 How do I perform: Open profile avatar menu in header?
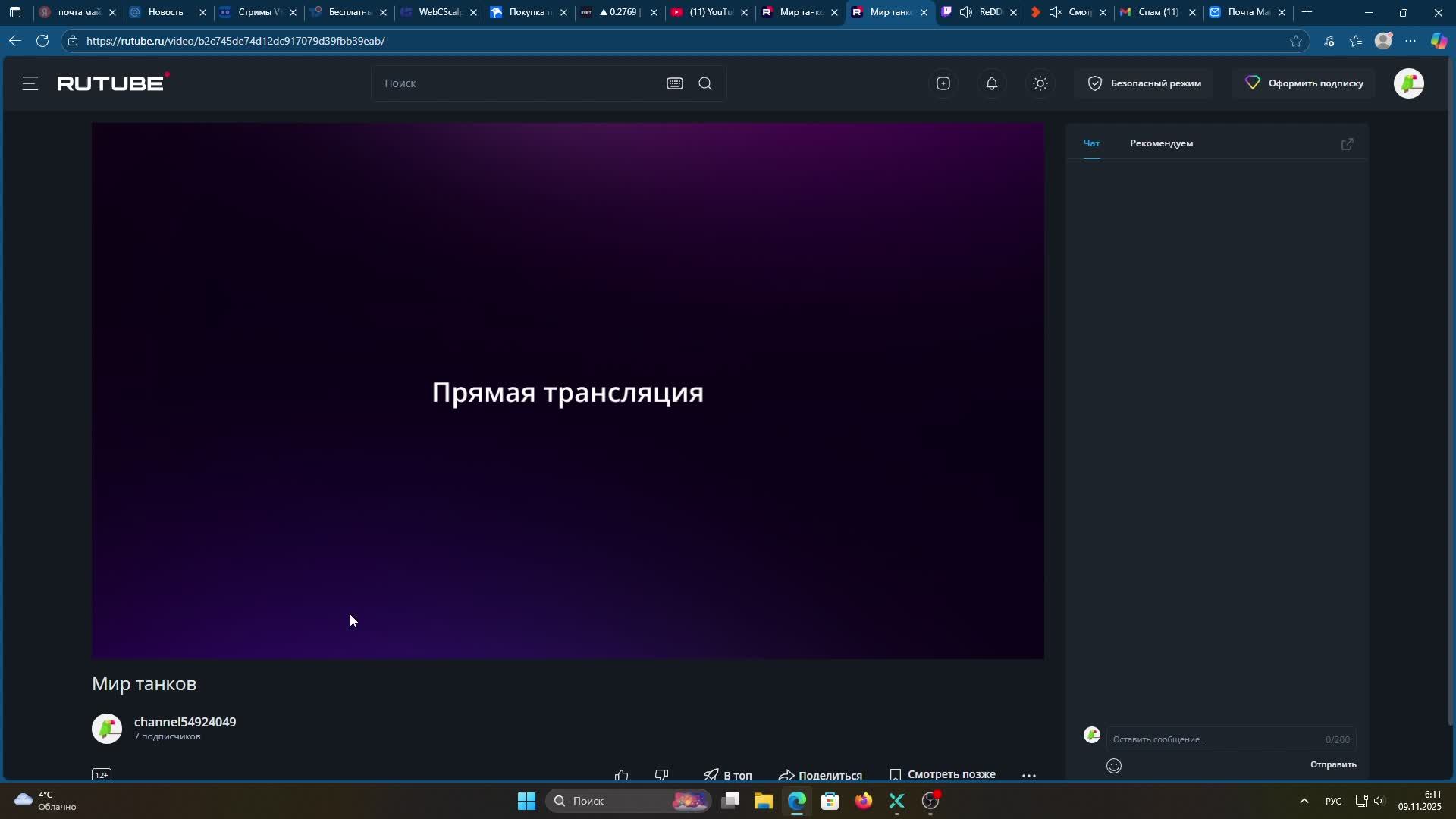(x=1408, y=83)
